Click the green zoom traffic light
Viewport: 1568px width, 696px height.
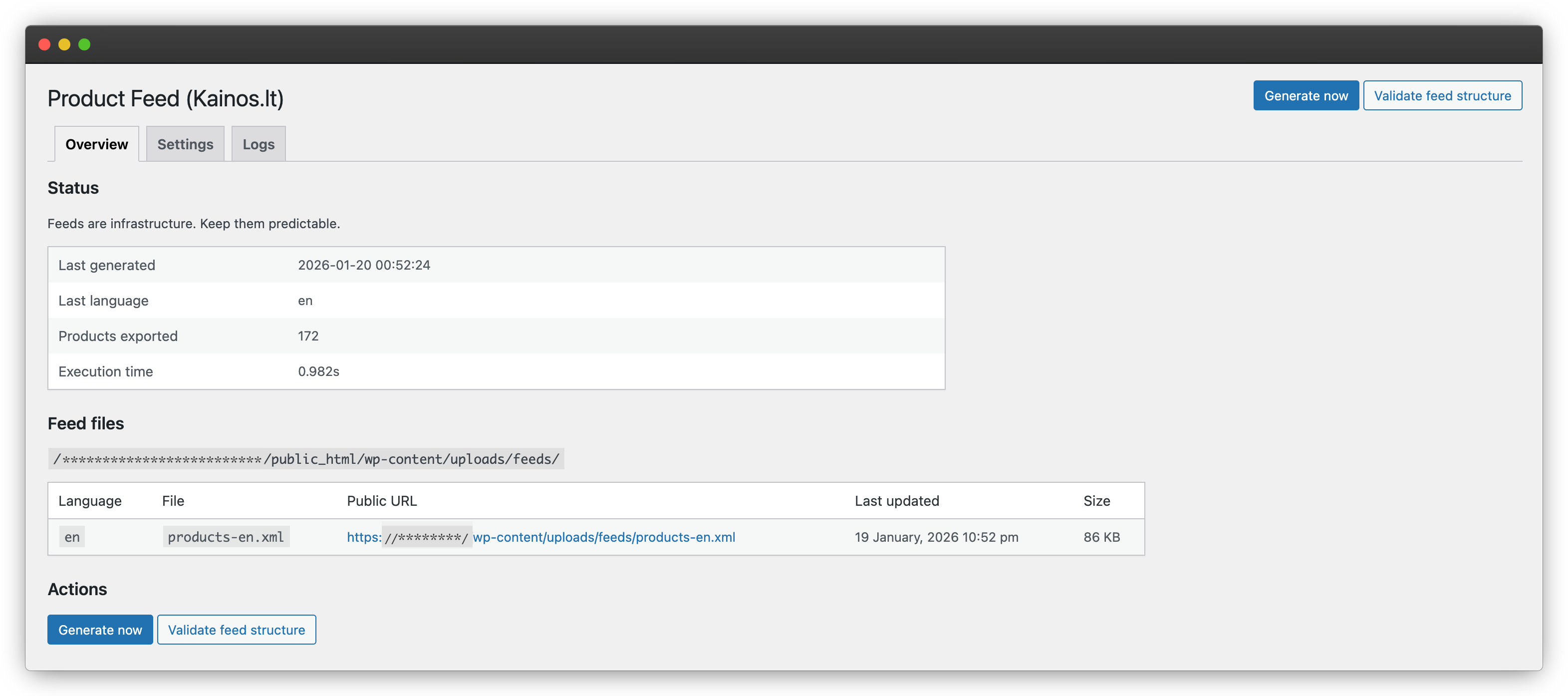click(85, 44)
